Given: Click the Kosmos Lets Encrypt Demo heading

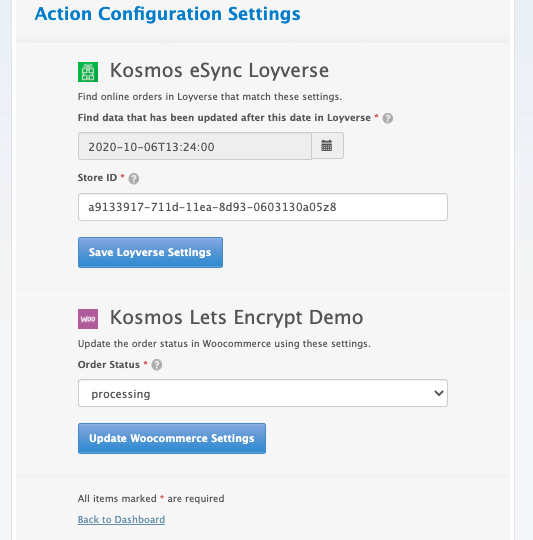Looking at the screenshot, I should point(237,318).
